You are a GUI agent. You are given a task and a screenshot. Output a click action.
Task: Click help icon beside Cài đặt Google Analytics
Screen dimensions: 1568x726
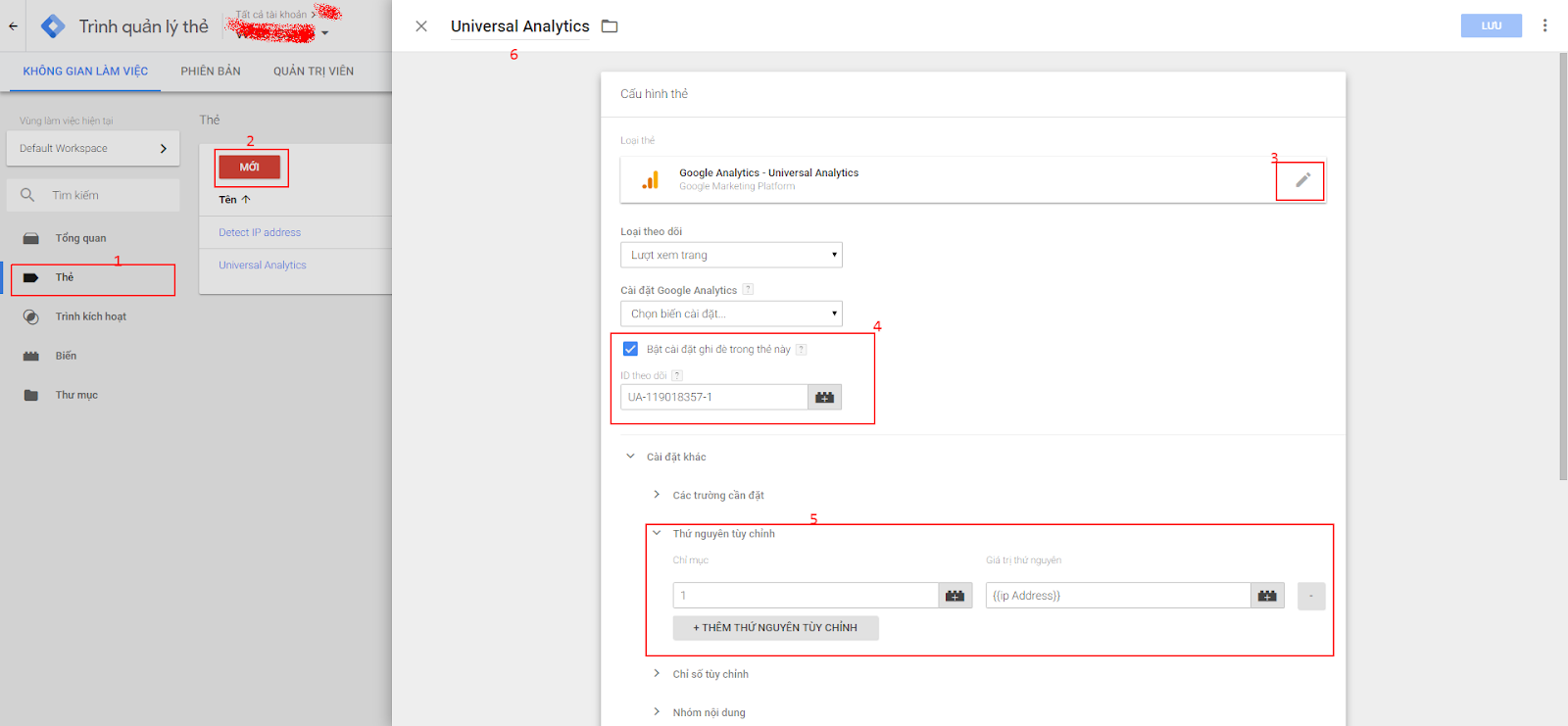point(748,289)
